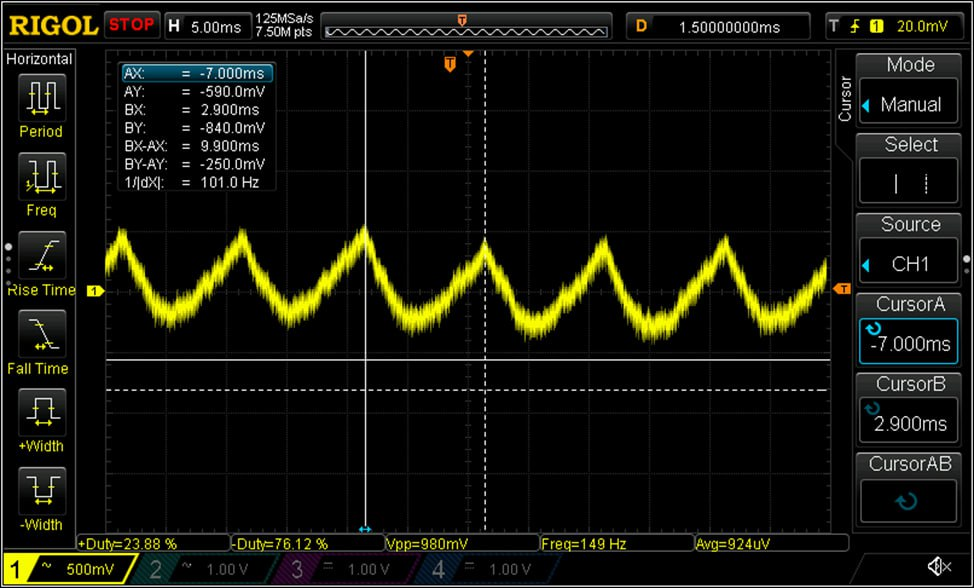Click the Vpp=980mV measurement
Screen dimensions: 974x588
(x=462, y=544)
